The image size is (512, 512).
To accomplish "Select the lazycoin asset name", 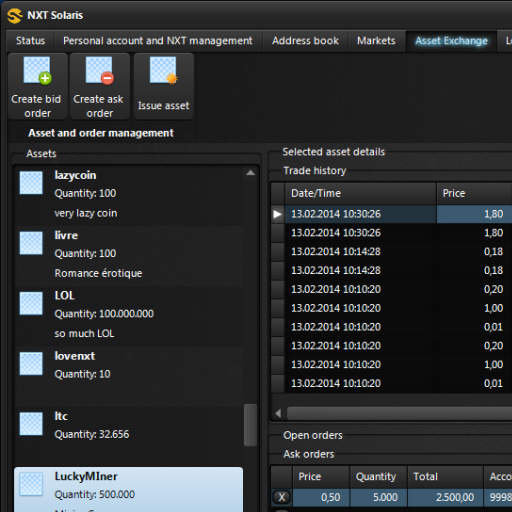I will 75,175.
